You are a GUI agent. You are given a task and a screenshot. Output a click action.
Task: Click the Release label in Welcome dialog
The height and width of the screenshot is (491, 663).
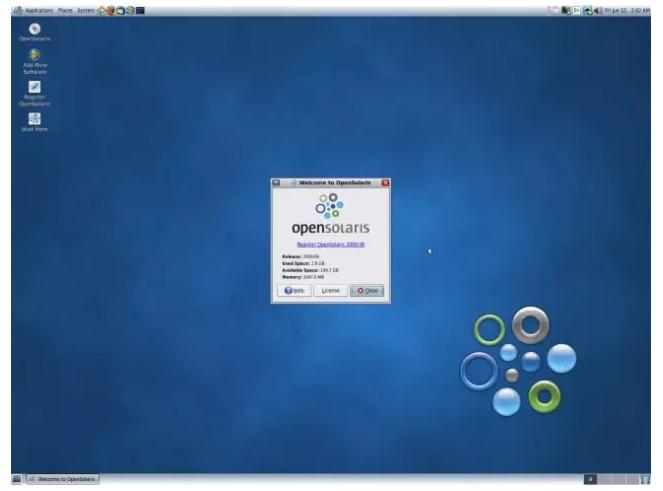(x=292, y=257)
